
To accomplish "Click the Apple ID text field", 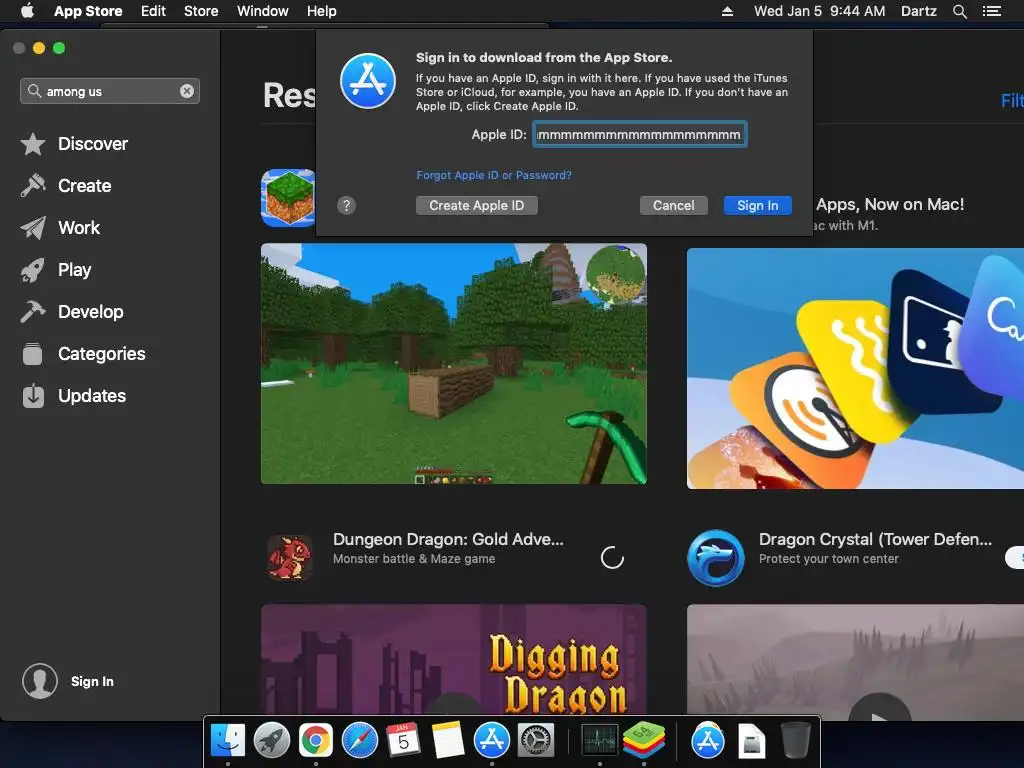I will pyautogui.click(x=639, y=135).
